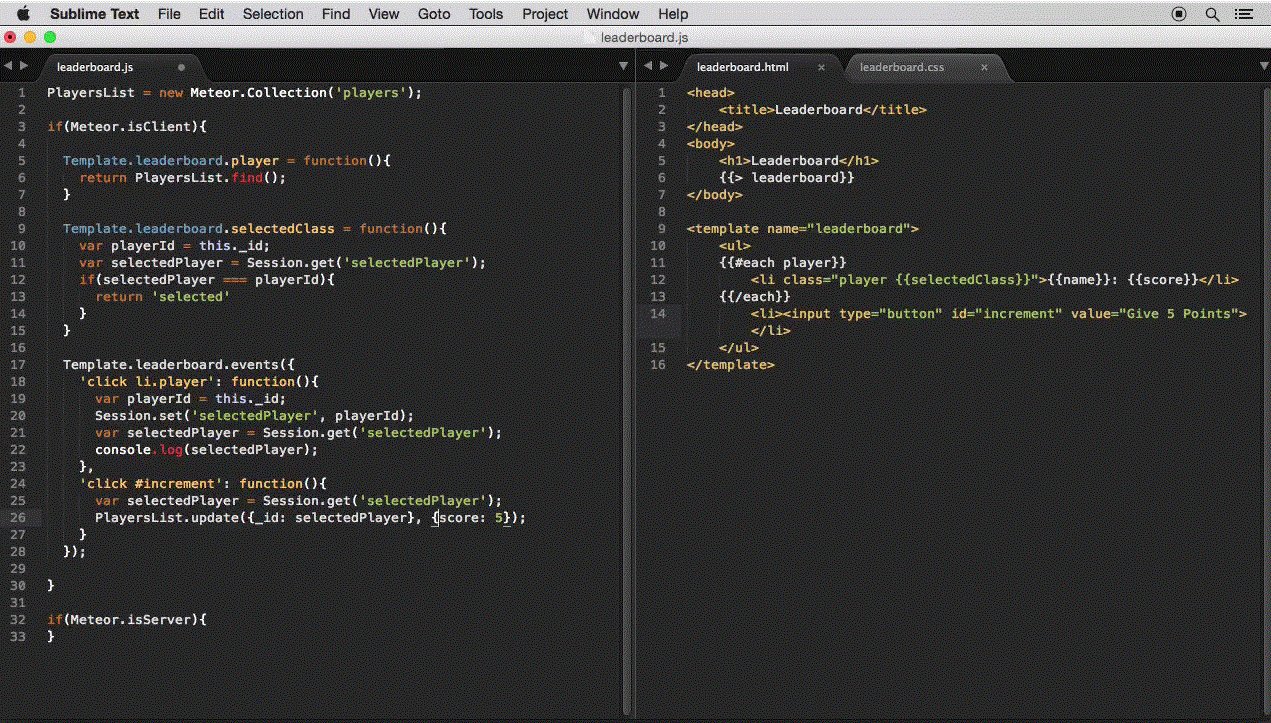
Task: Click '{{> leaderboard}}' line
Action: coord(787,177)
